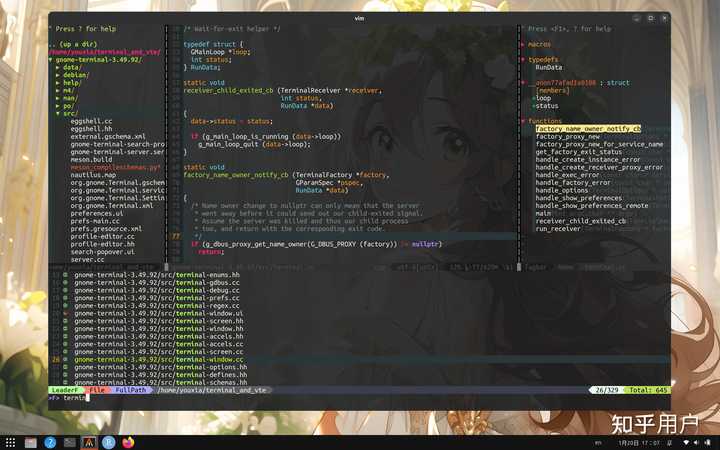720x450 pixels.
Task: Open the applications grid in the taskbar
Action: 10,442
